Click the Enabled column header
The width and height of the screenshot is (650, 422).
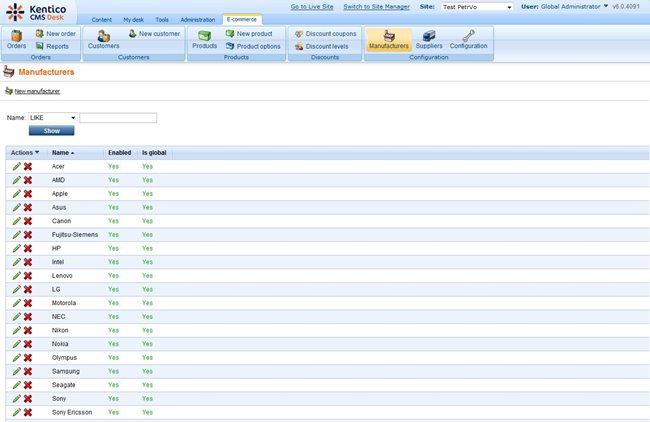click(119, 153)
